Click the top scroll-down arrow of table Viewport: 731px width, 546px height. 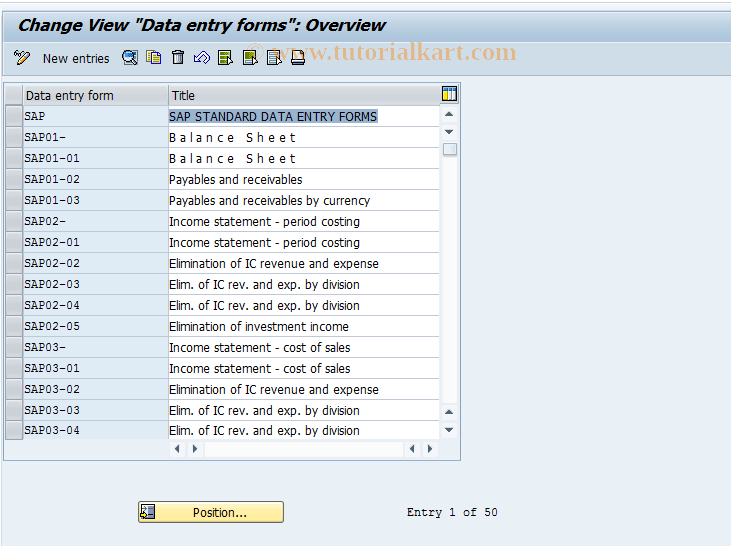(x=449, y=132)
